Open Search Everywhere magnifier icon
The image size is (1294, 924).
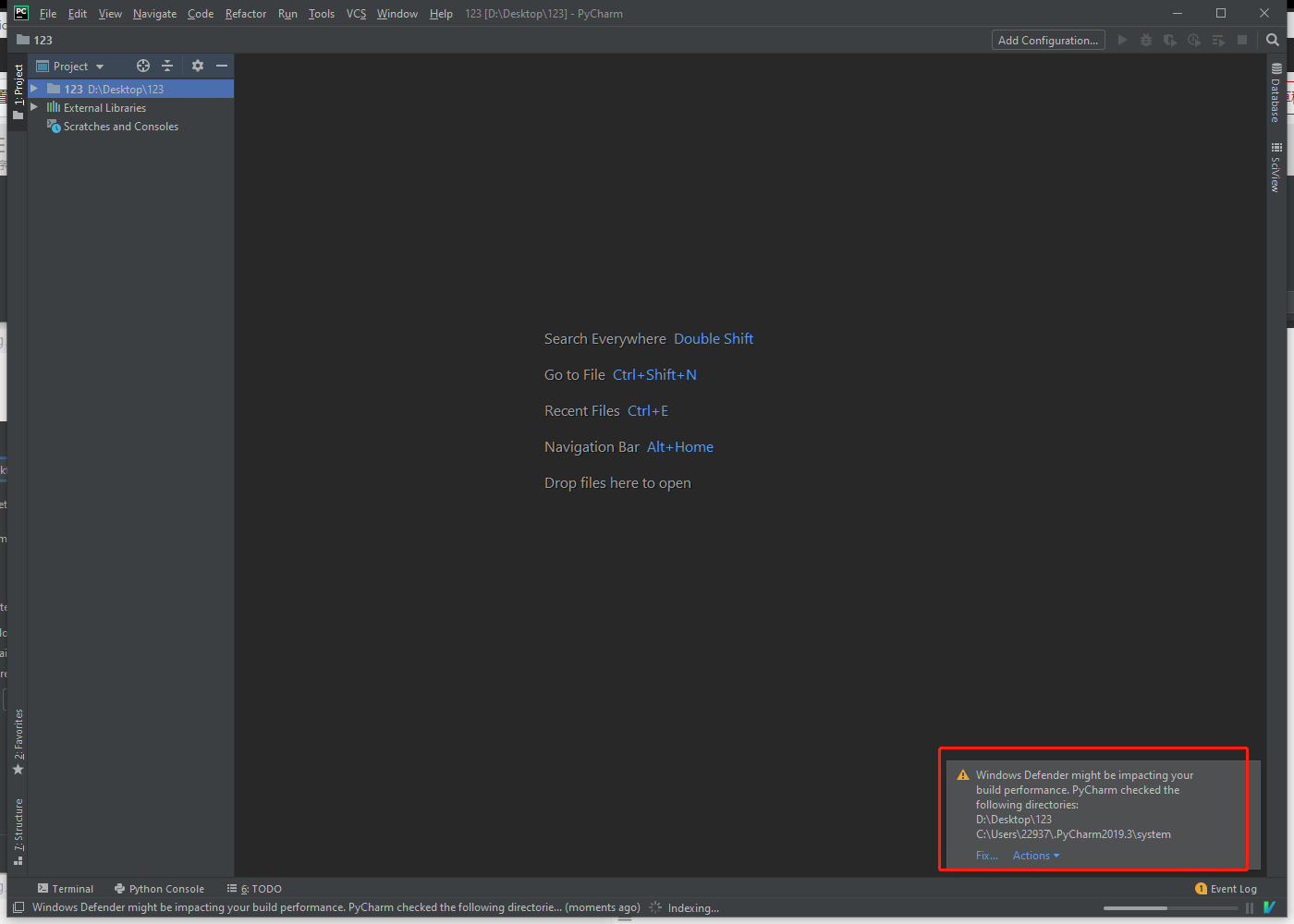[1273, 40]
